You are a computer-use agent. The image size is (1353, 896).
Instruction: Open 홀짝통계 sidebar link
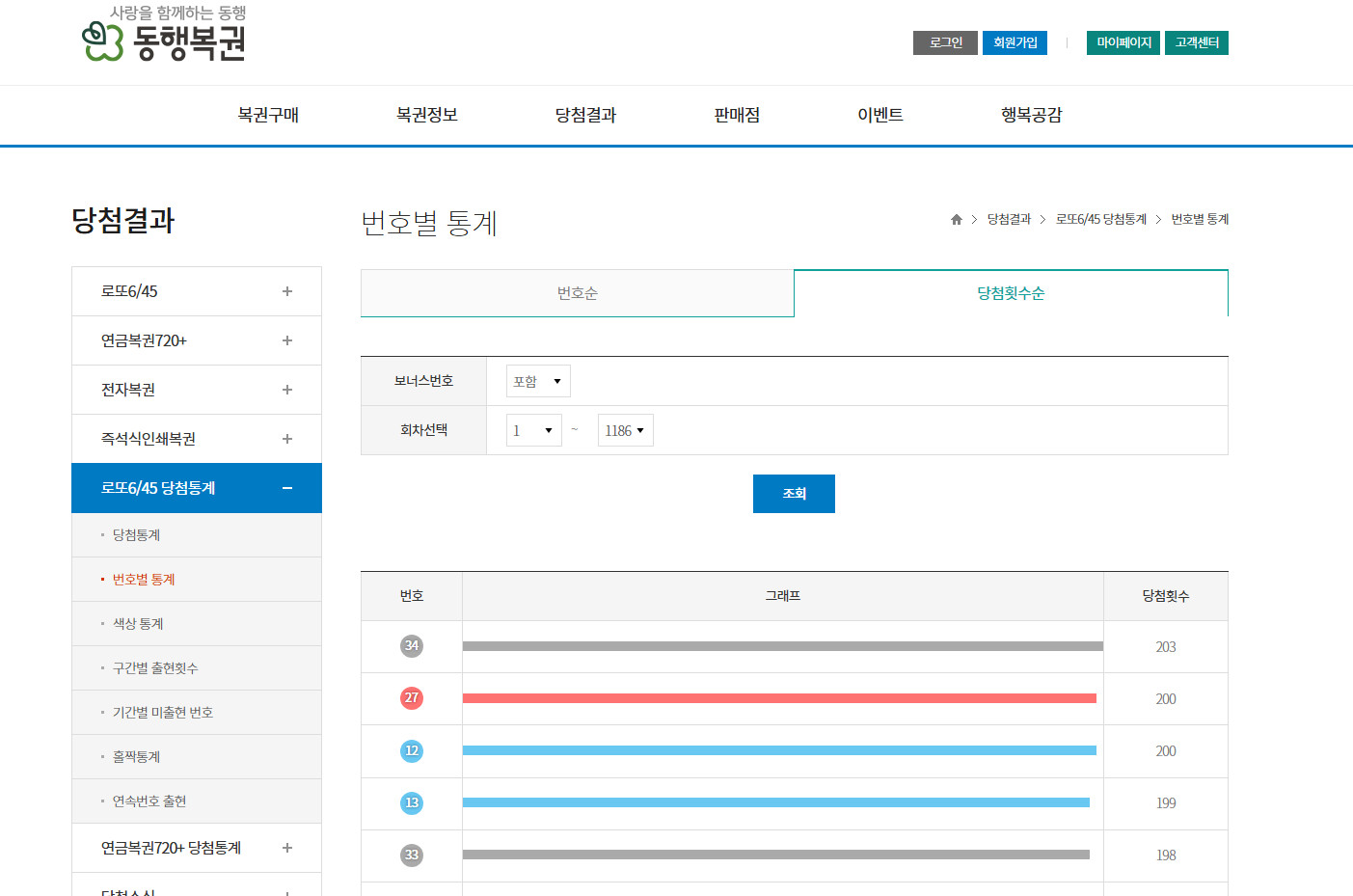pos(136,757)
